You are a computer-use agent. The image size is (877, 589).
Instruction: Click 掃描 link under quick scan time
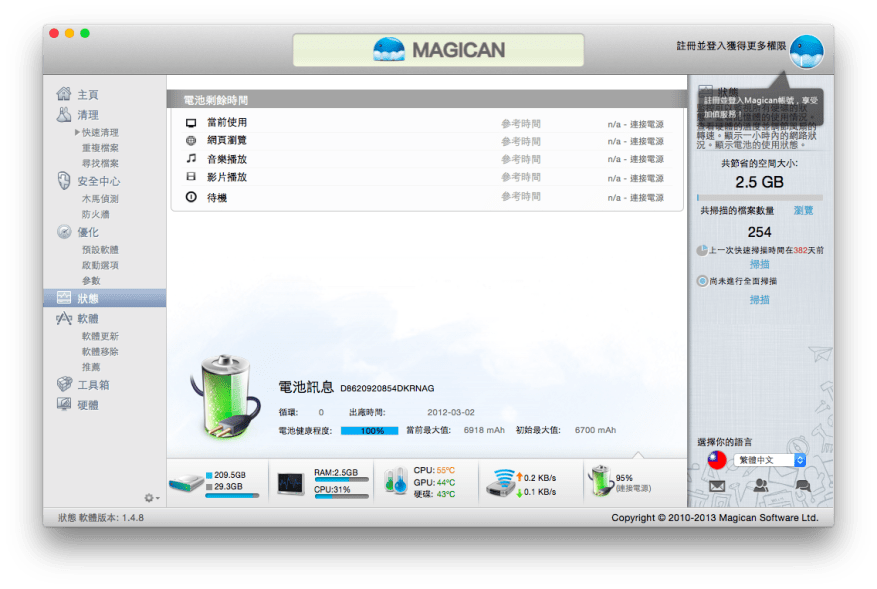click(x=760, y=264)
